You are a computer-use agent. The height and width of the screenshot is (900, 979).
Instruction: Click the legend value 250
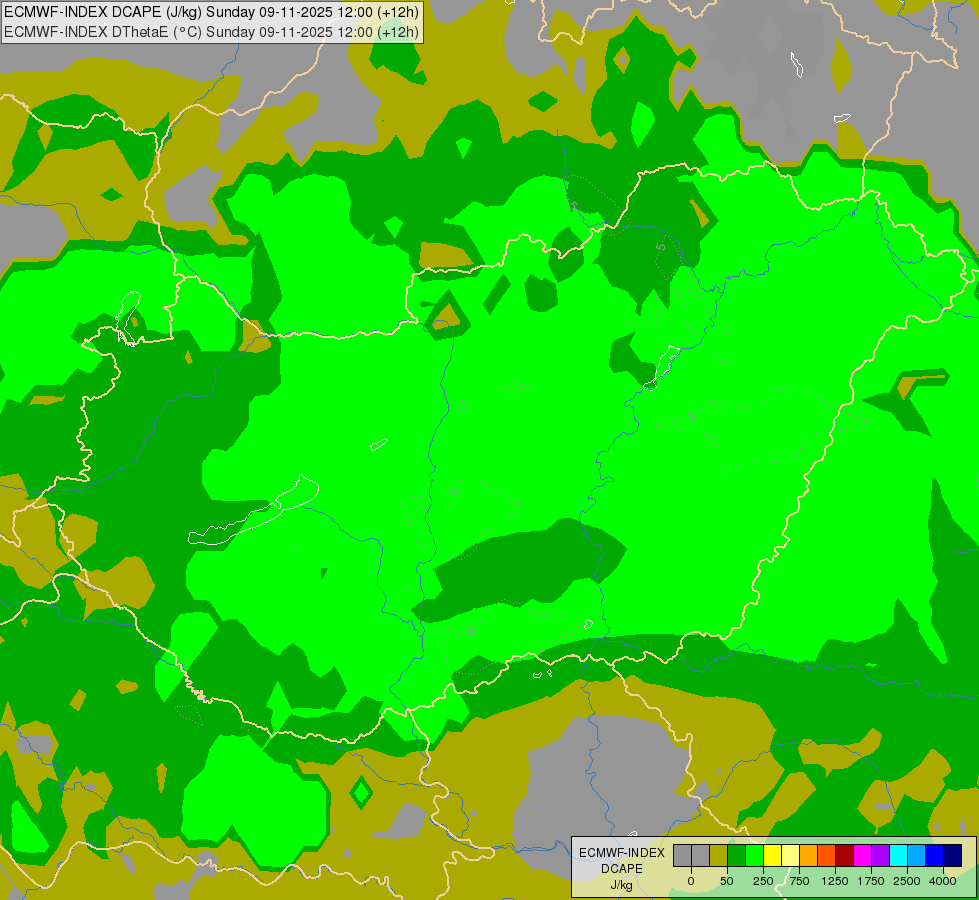click(x=763, y=881)
